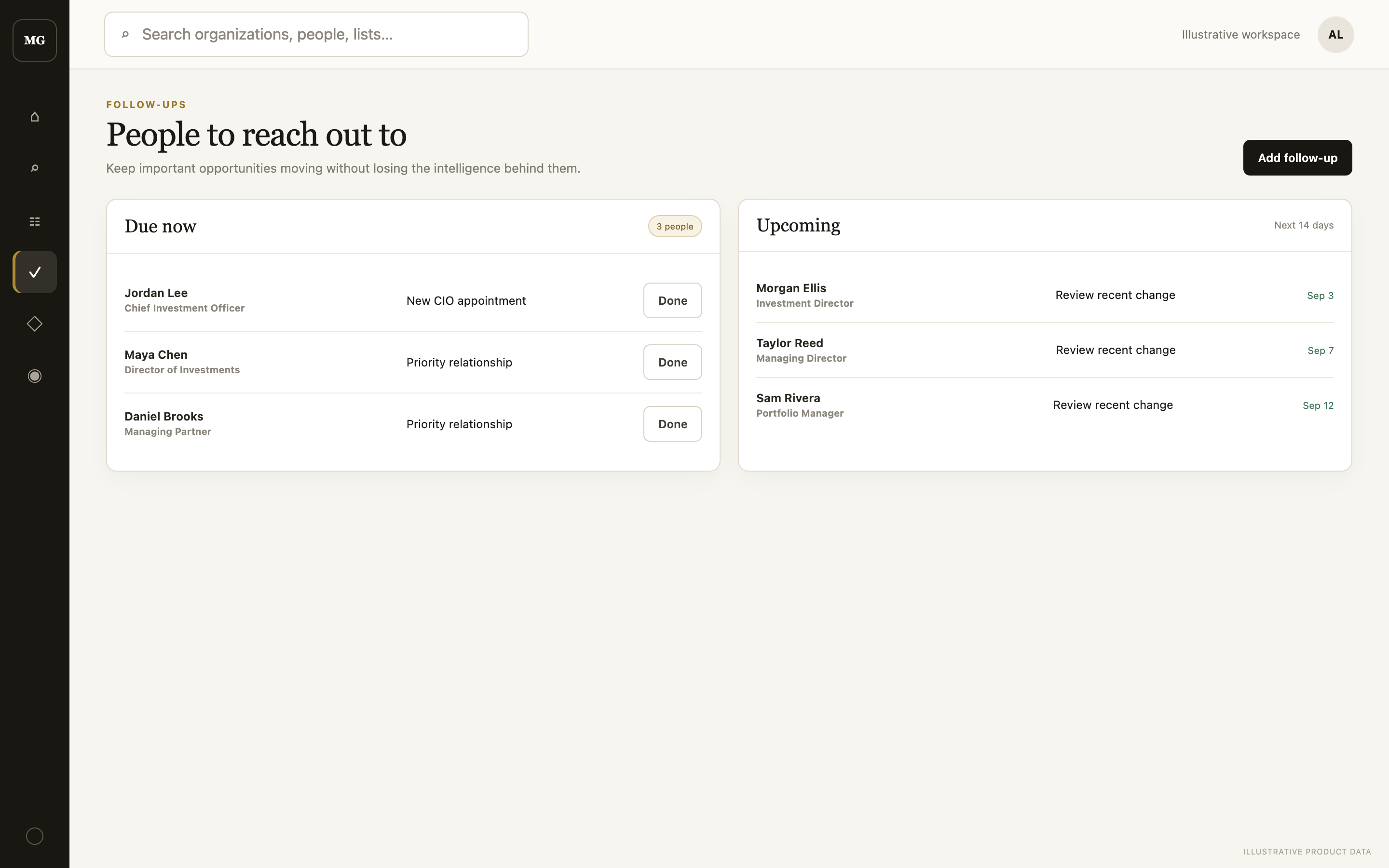Click the Sep 3 due date
The image size is (1389, 868).
[1320, 296]
